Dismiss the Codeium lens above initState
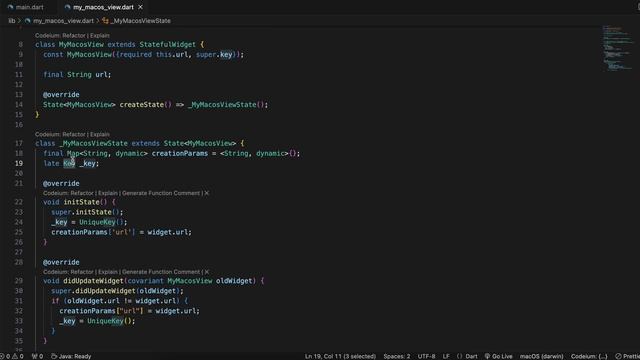Screen dimensions: 640x360 207,193
